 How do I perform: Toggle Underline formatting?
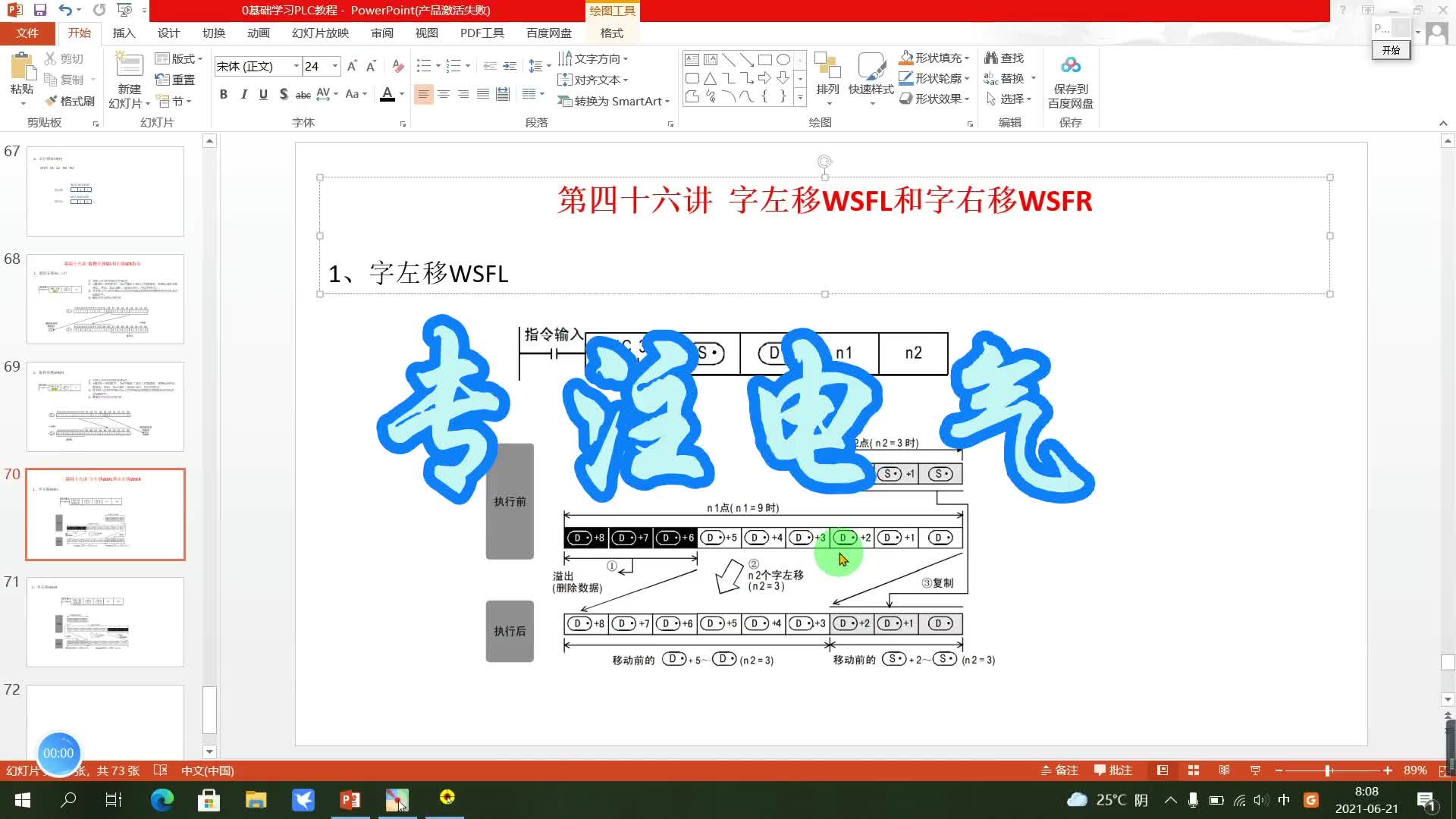pos(263,94)
